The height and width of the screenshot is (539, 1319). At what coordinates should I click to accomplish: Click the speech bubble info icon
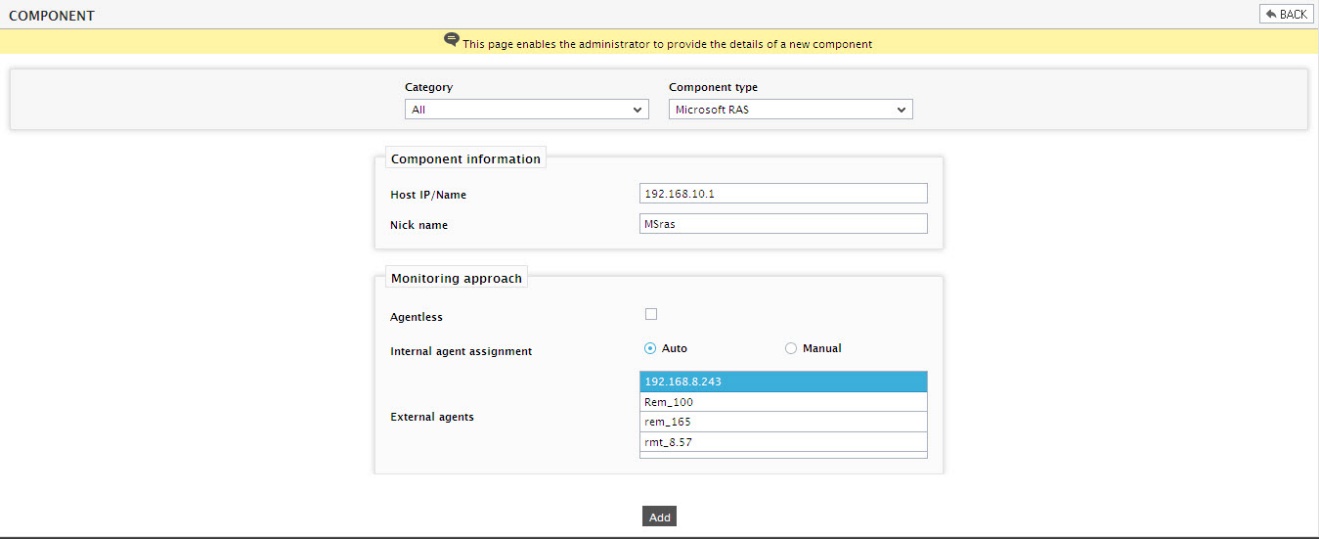point(452,40)
